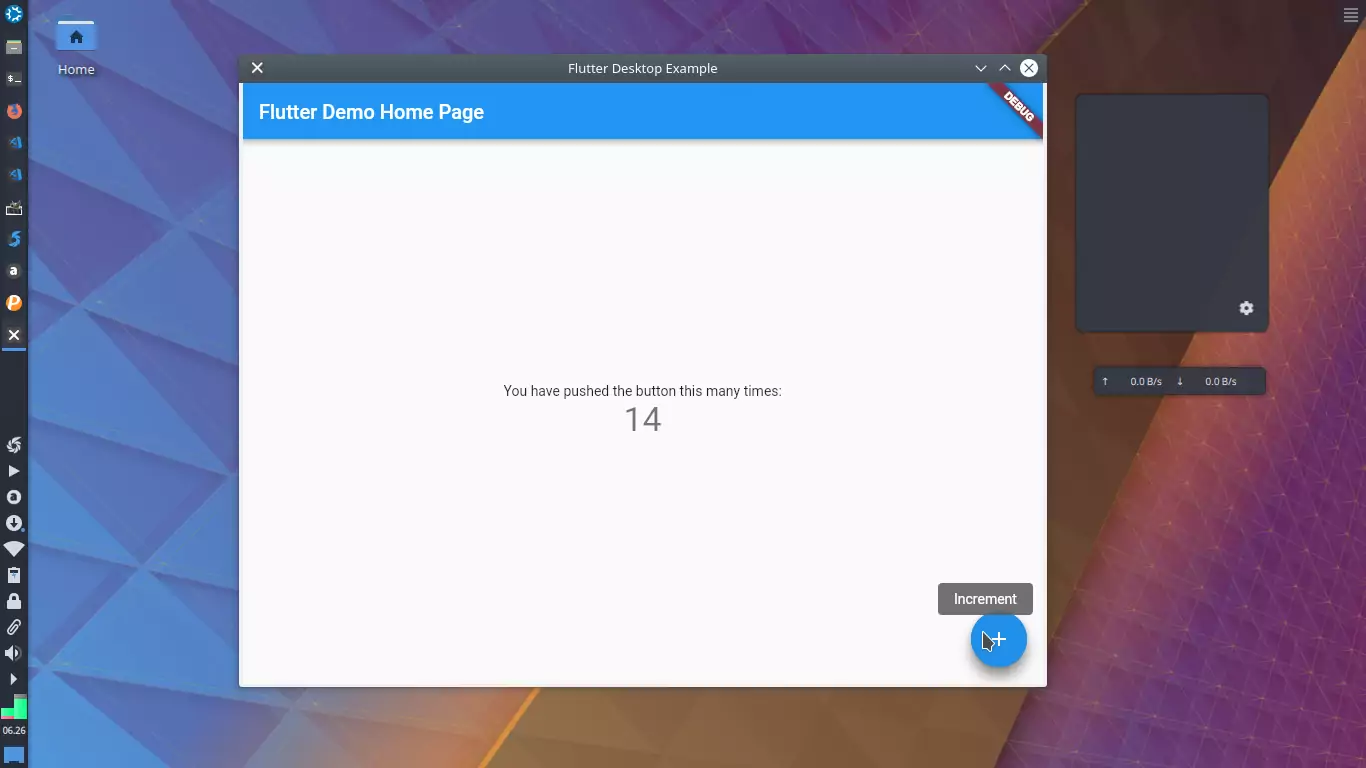Click the clock showing 06.26

point(13,729)
